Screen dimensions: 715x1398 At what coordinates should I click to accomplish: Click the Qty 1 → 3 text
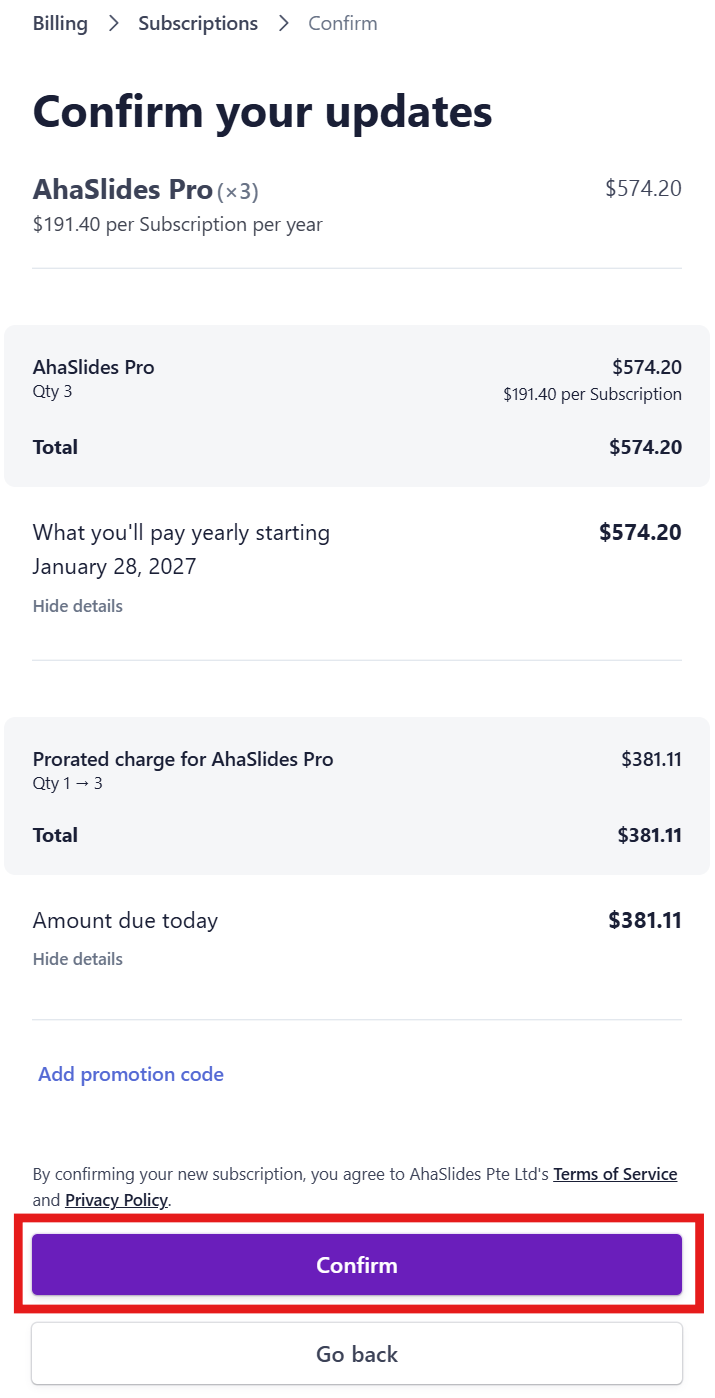point(68,784)
